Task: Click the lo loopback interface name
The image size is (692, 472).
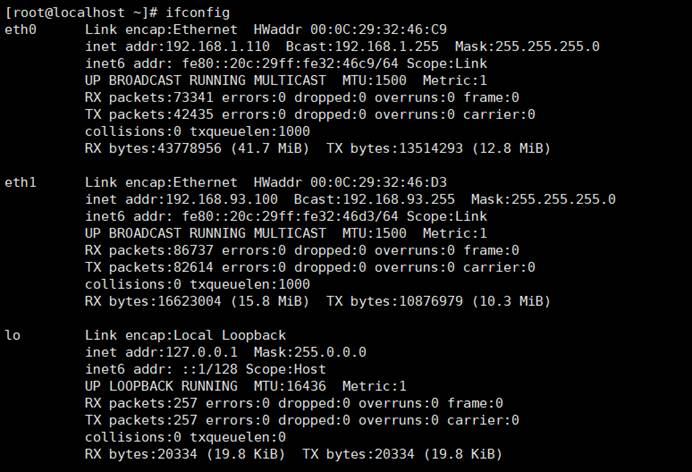Action: click(x=13, y=335)
